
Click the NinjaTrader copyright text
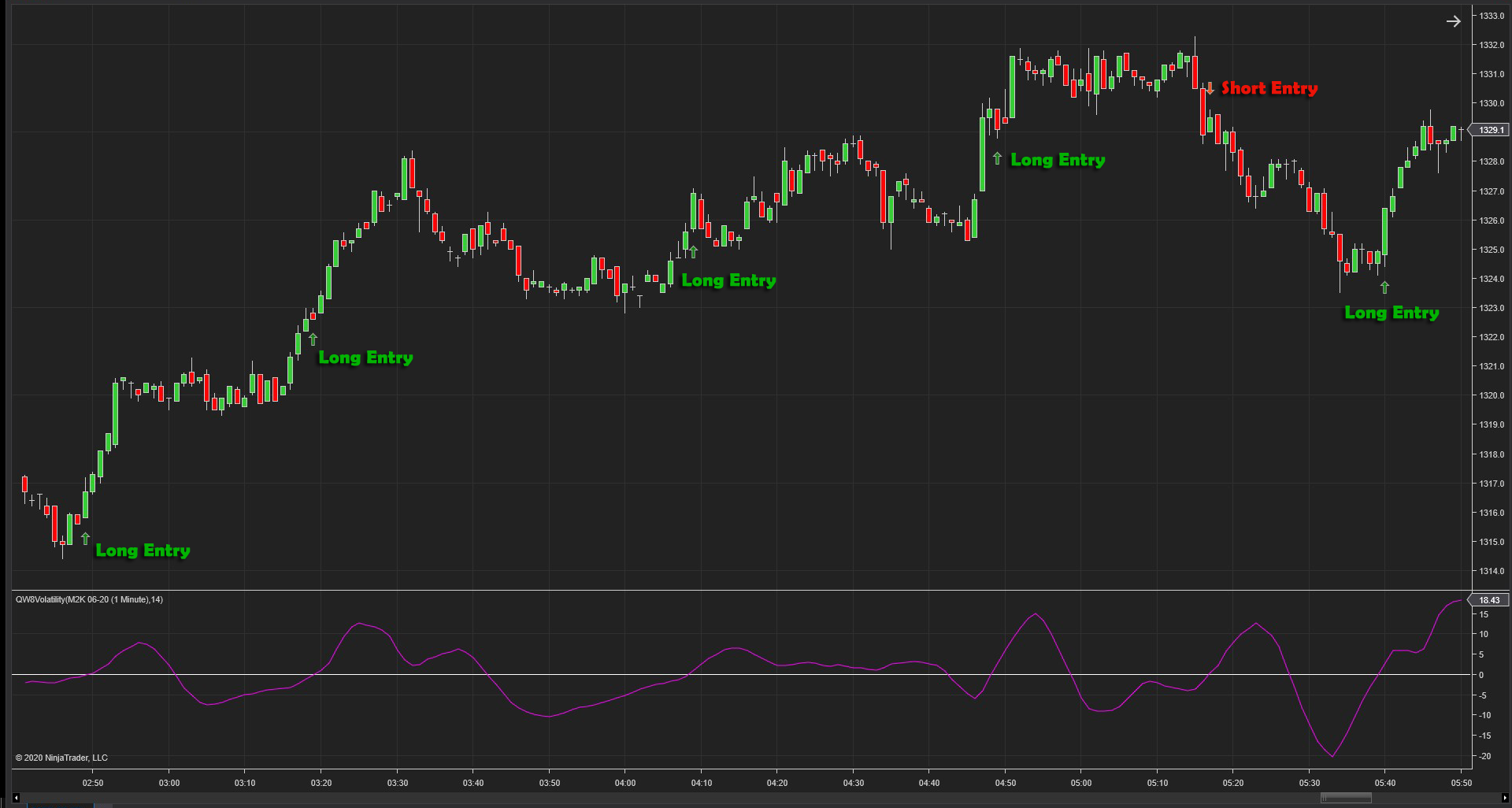[x=61, y=758]
